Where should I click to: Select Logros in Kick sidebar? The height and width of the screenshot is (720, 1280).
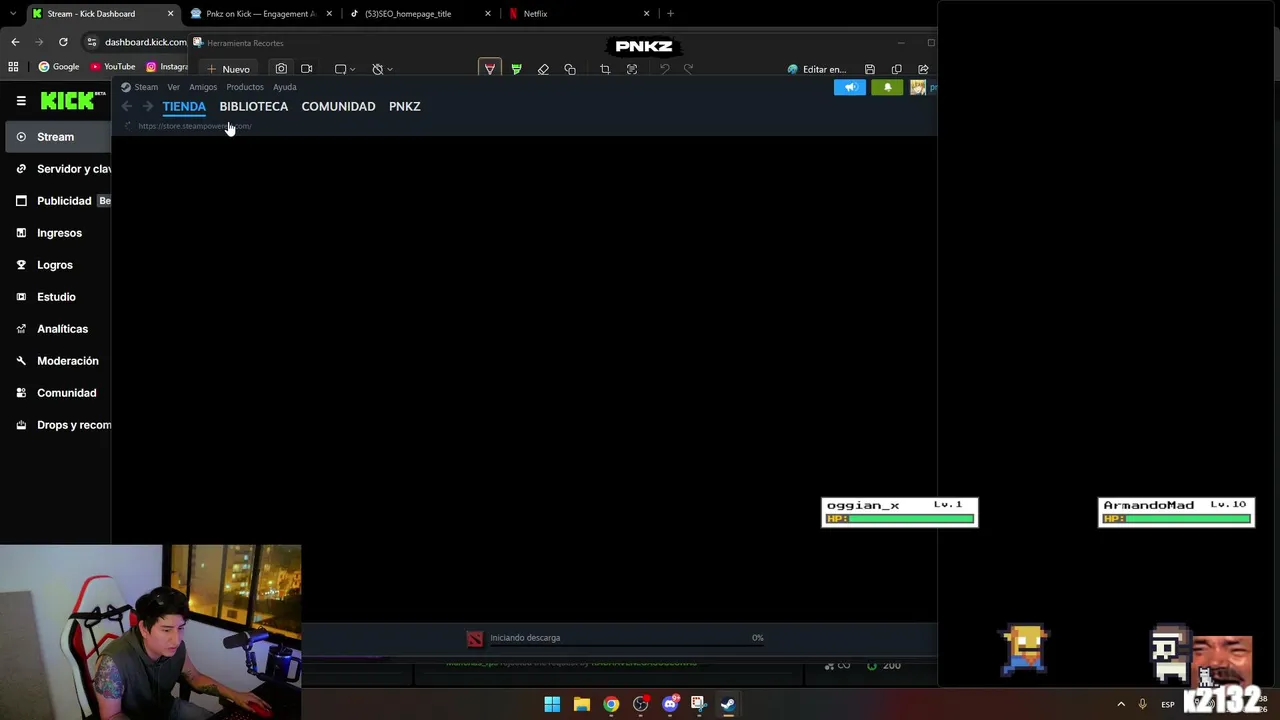tap(58, 265)
